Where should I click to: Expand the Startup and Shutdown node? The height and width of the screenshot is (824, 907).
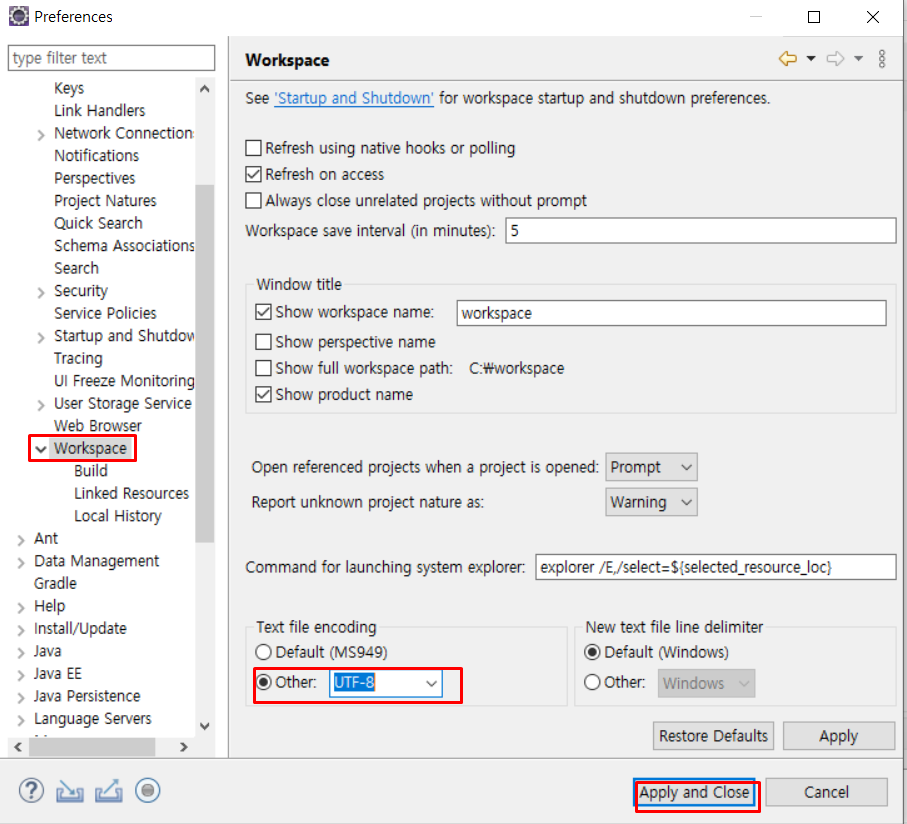(x=40, y=338)
